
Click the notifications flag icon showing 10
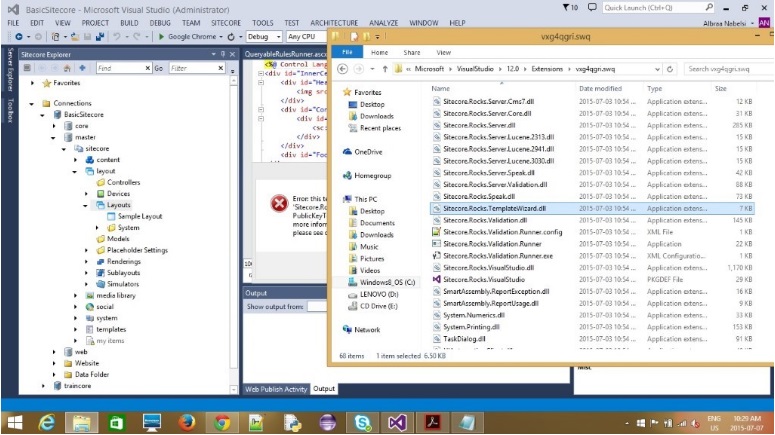click(570, 7)
